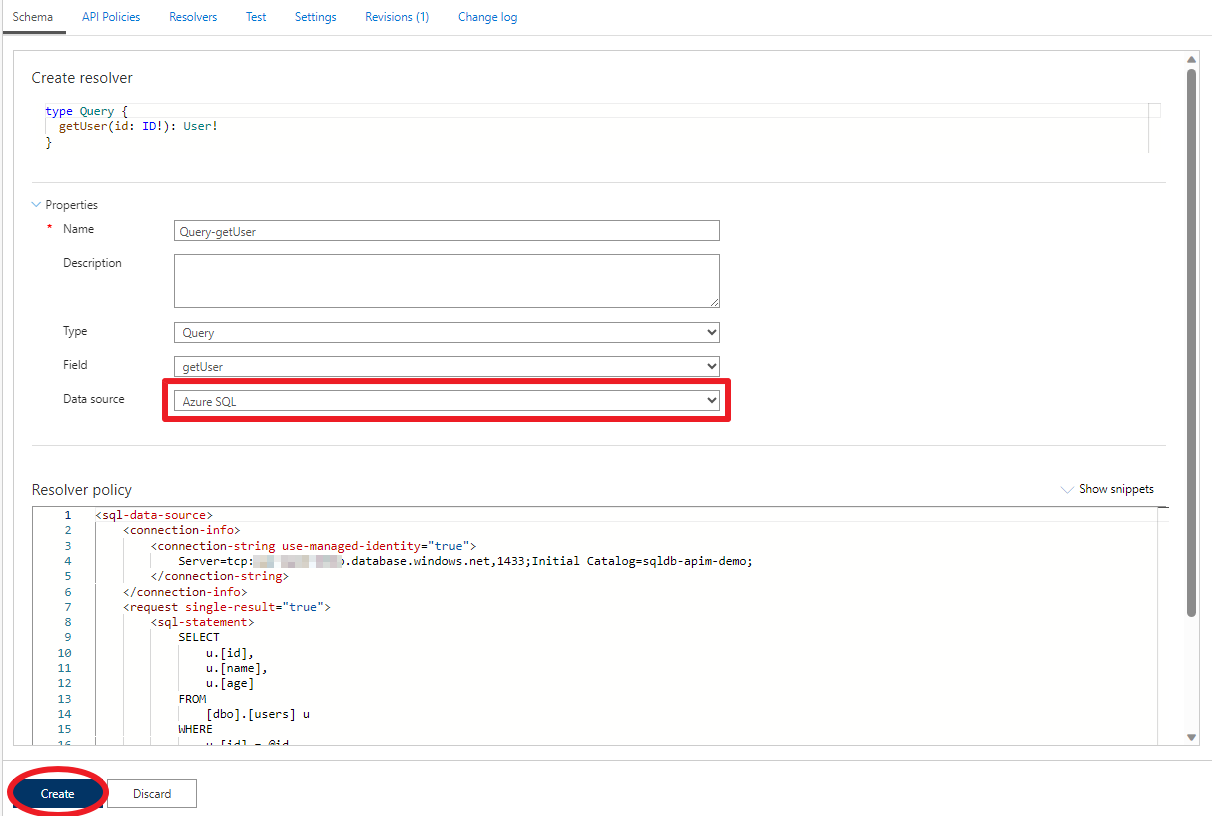
Task: Click the SELECT keyword line
Action: 199,637
